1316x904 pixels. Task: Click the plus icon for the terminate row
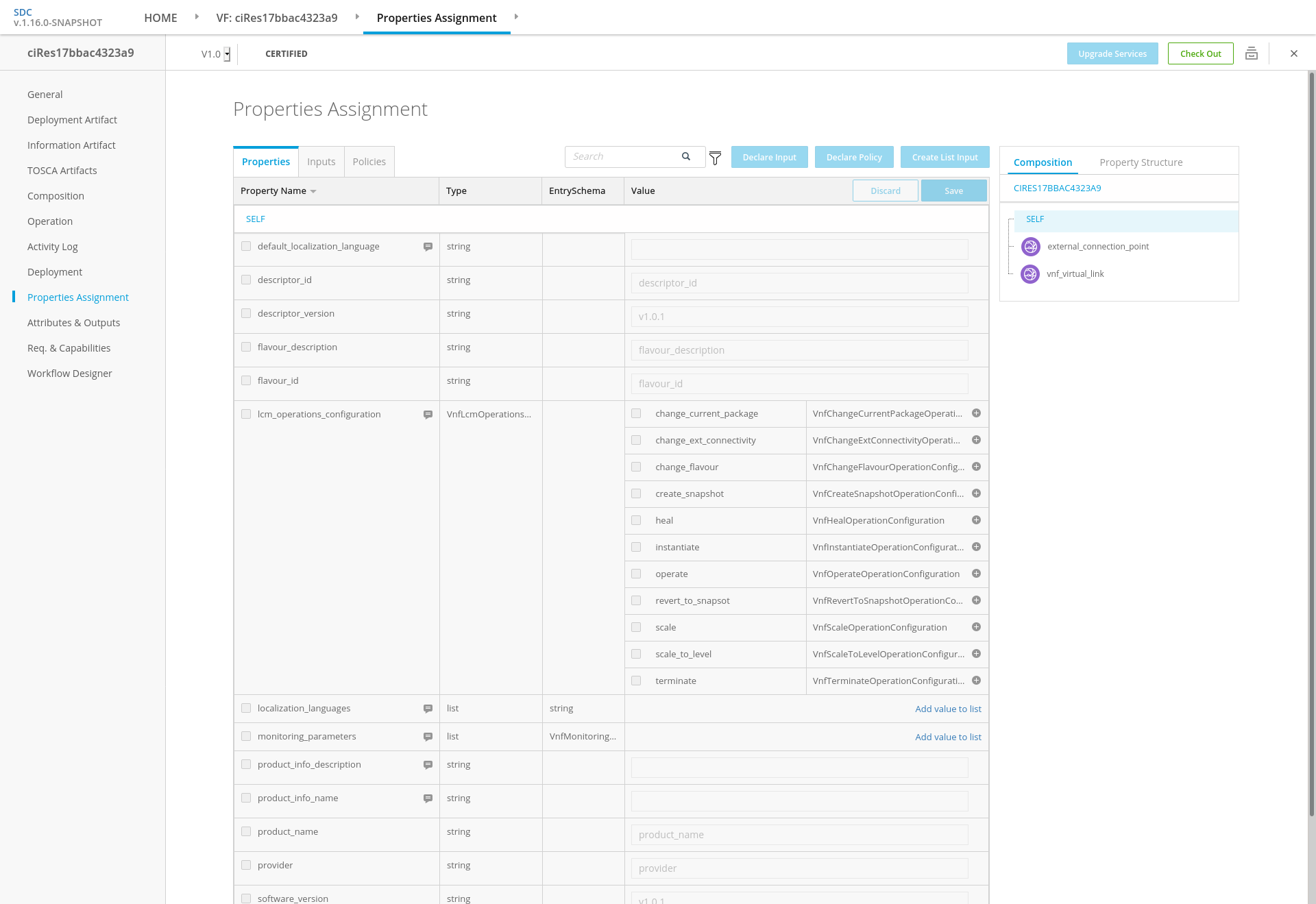tap(976, 681)
